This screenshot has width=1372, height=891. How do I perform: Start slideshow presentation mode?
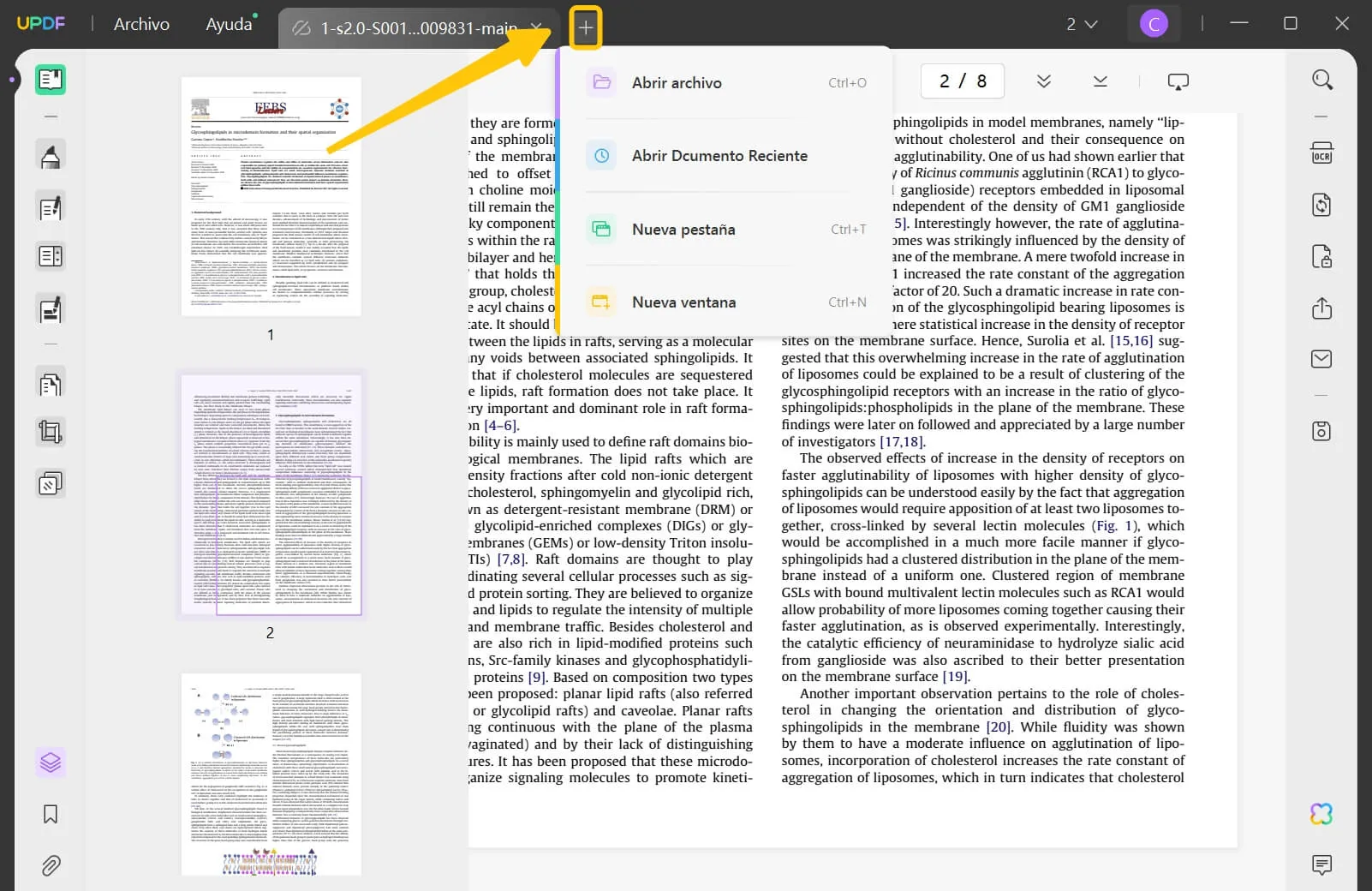tap(1178, 81)
